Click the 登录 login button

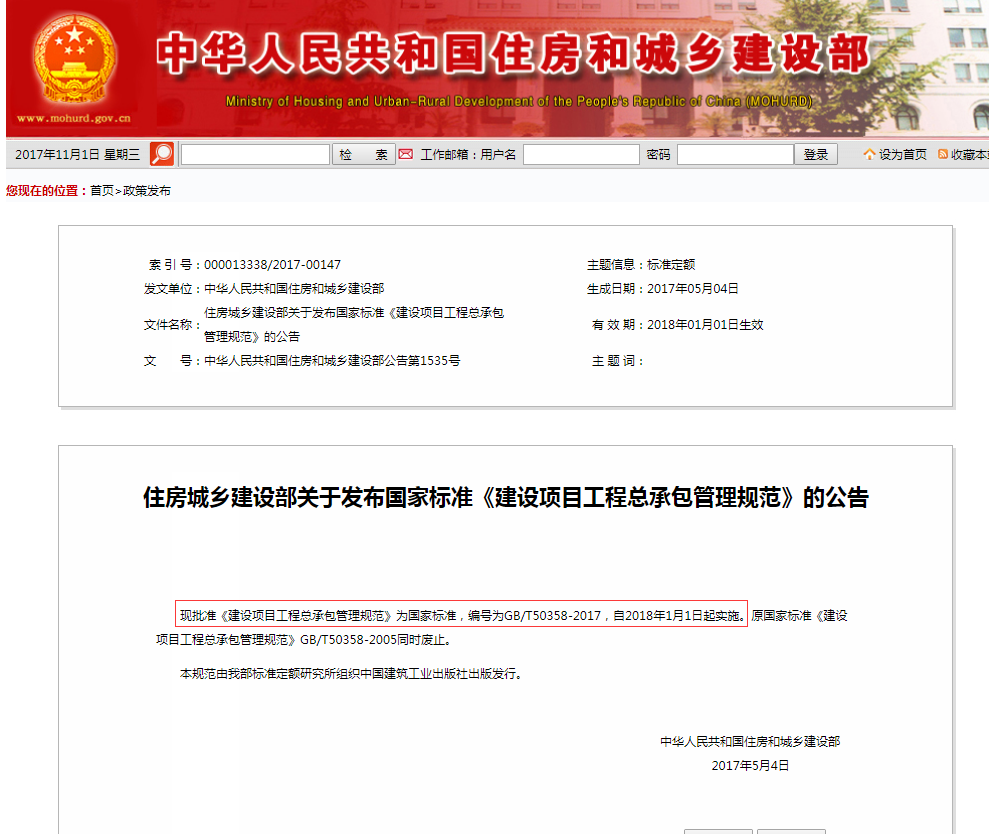(816, 155)
